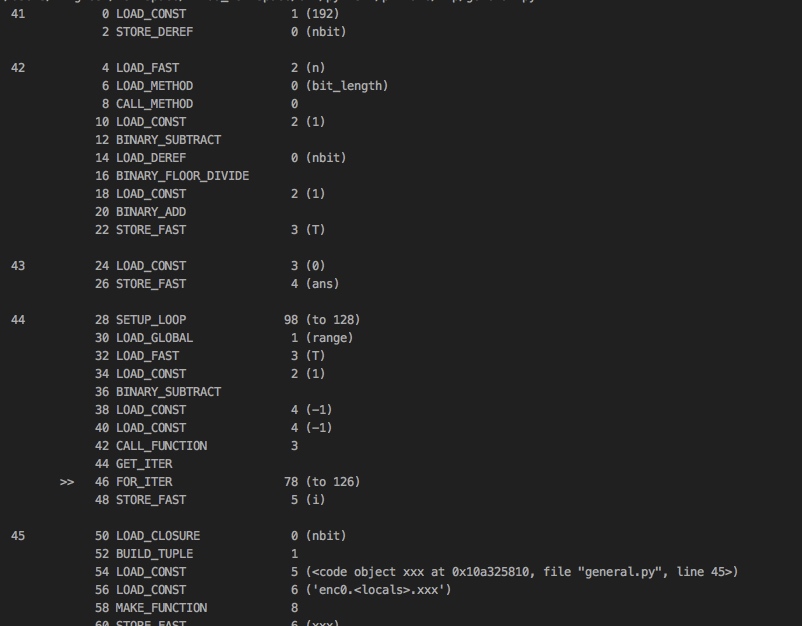Select the FOR_ITER opcode text
Screen dimensions: 802x626
coord(143,482)
